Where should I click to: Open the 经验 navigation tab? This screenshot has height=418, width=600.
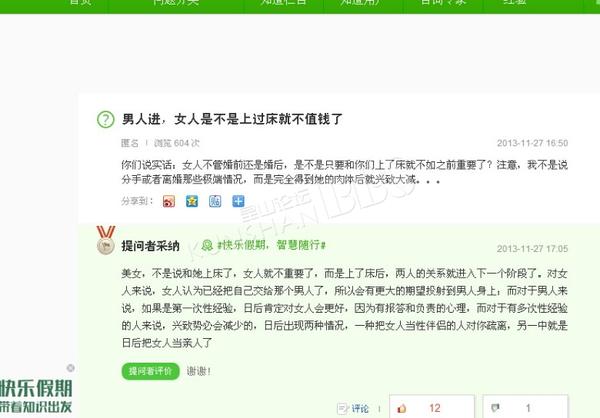(515, 2)
